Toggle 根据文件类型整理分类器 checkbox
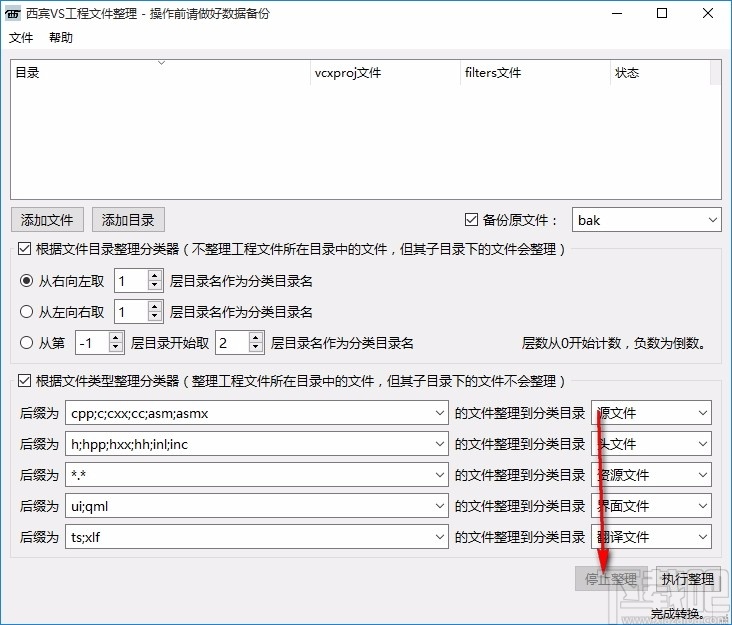 (x=24, y=381)
